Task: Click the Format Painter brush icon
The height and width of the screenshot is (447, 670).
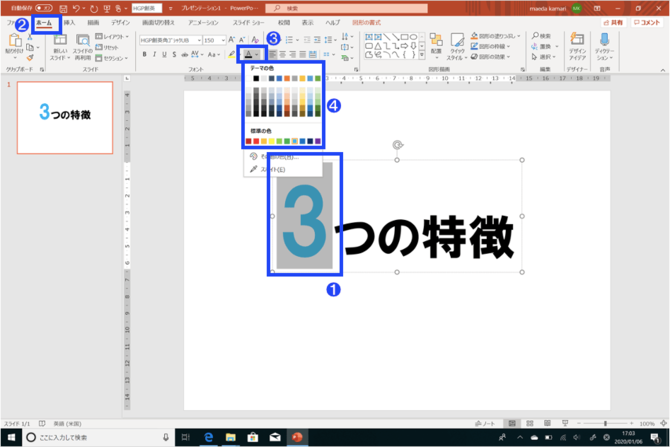Action: coord(29,57)
